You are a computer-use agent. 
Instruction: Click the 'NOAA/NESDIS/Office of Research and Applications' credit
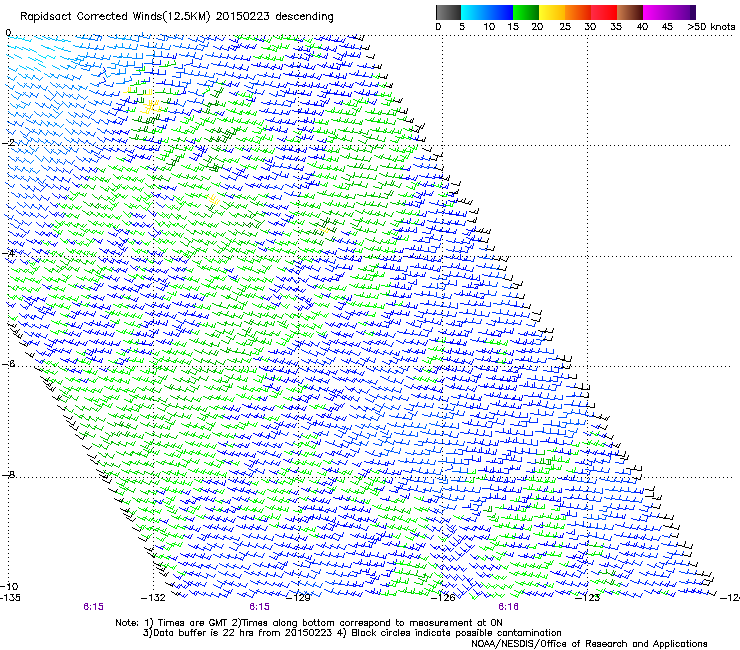tap(589, 644)
